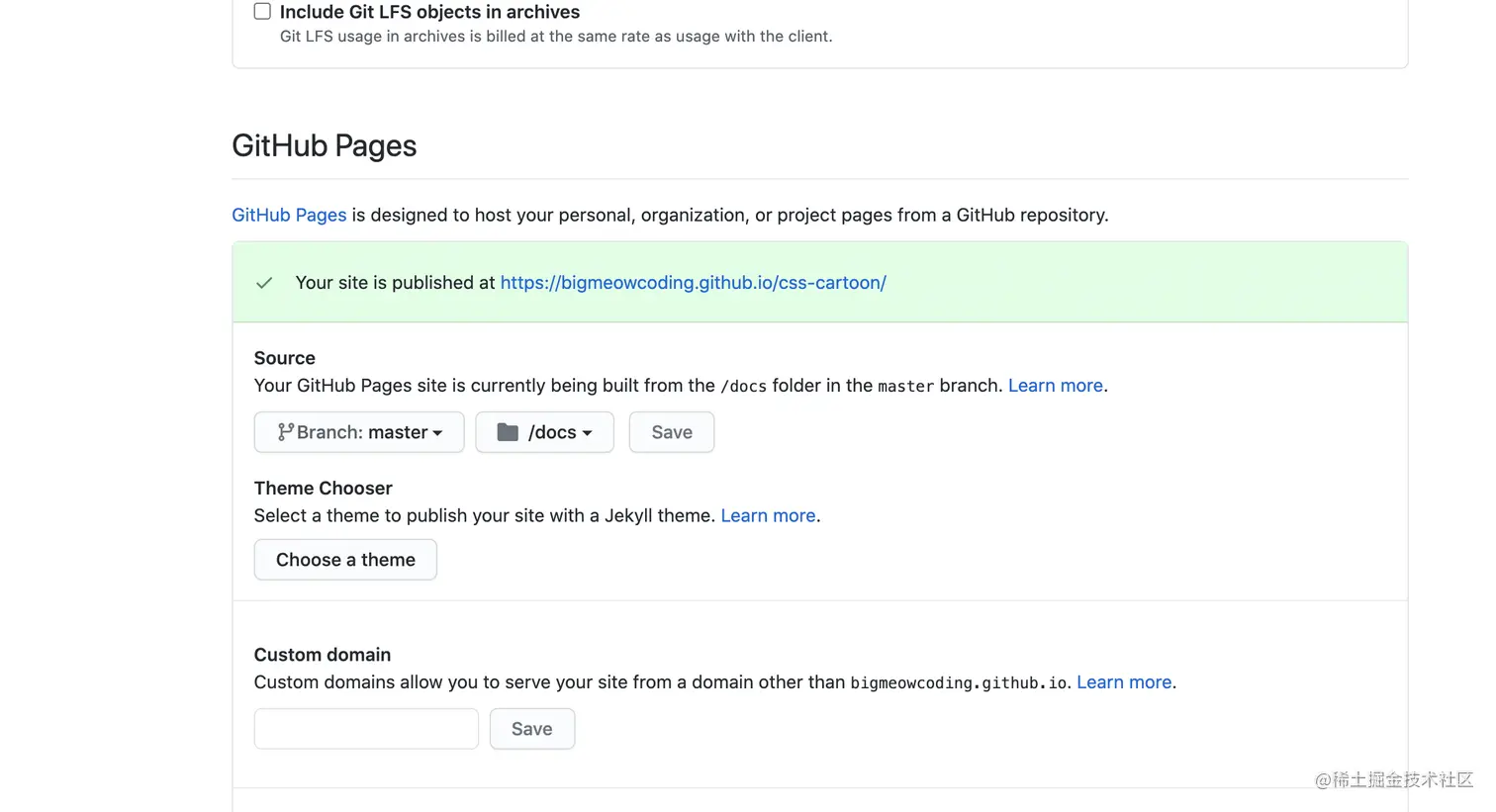Open the blue GitHub Pages link

pos(289,215)
